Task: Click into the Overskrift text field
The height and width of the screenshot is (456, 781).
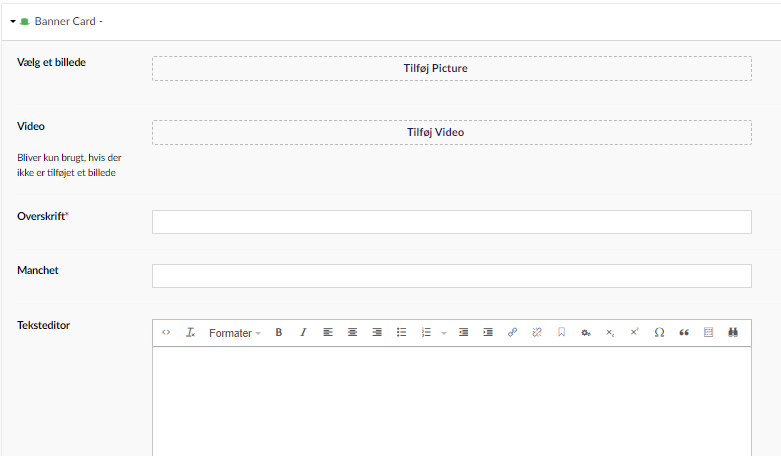Action: [451, 222]
